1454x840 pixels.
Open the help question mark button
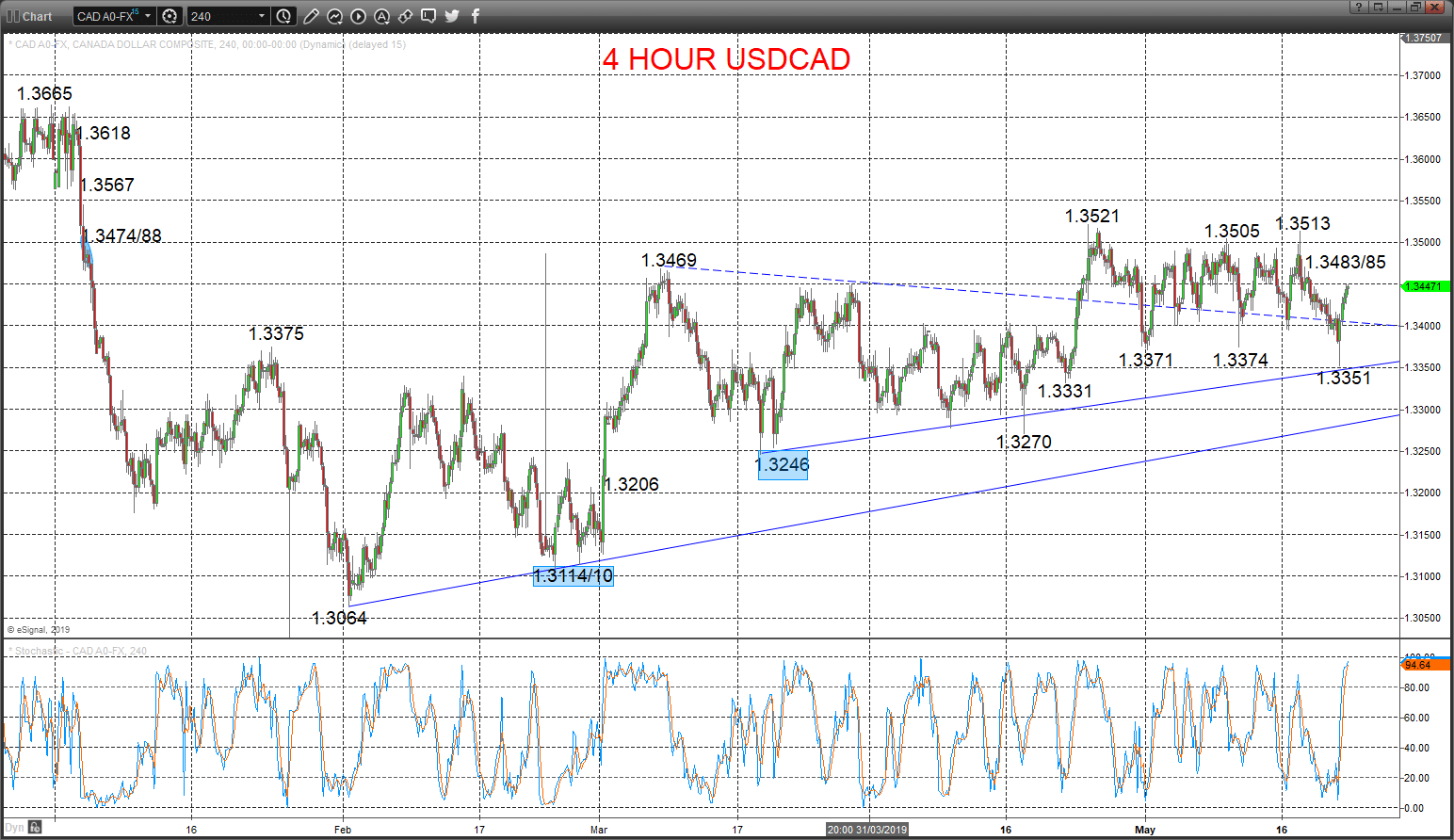click(1357, 7)
